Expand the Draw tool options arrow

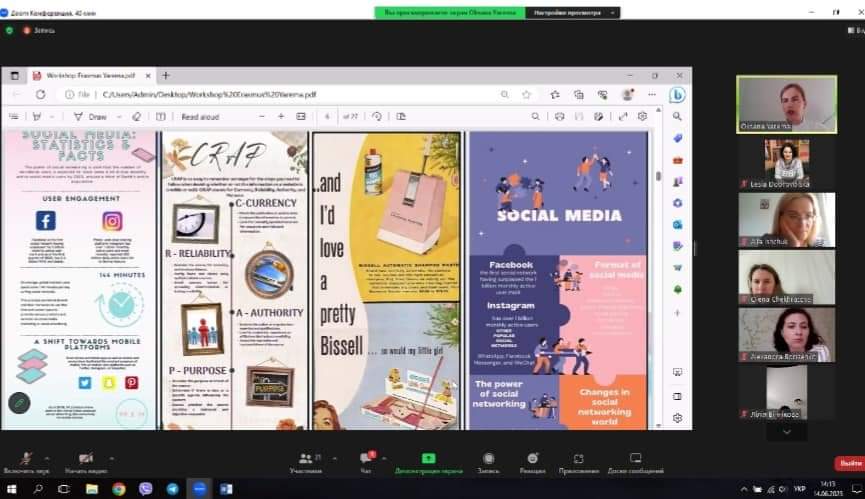click(119, 117)
